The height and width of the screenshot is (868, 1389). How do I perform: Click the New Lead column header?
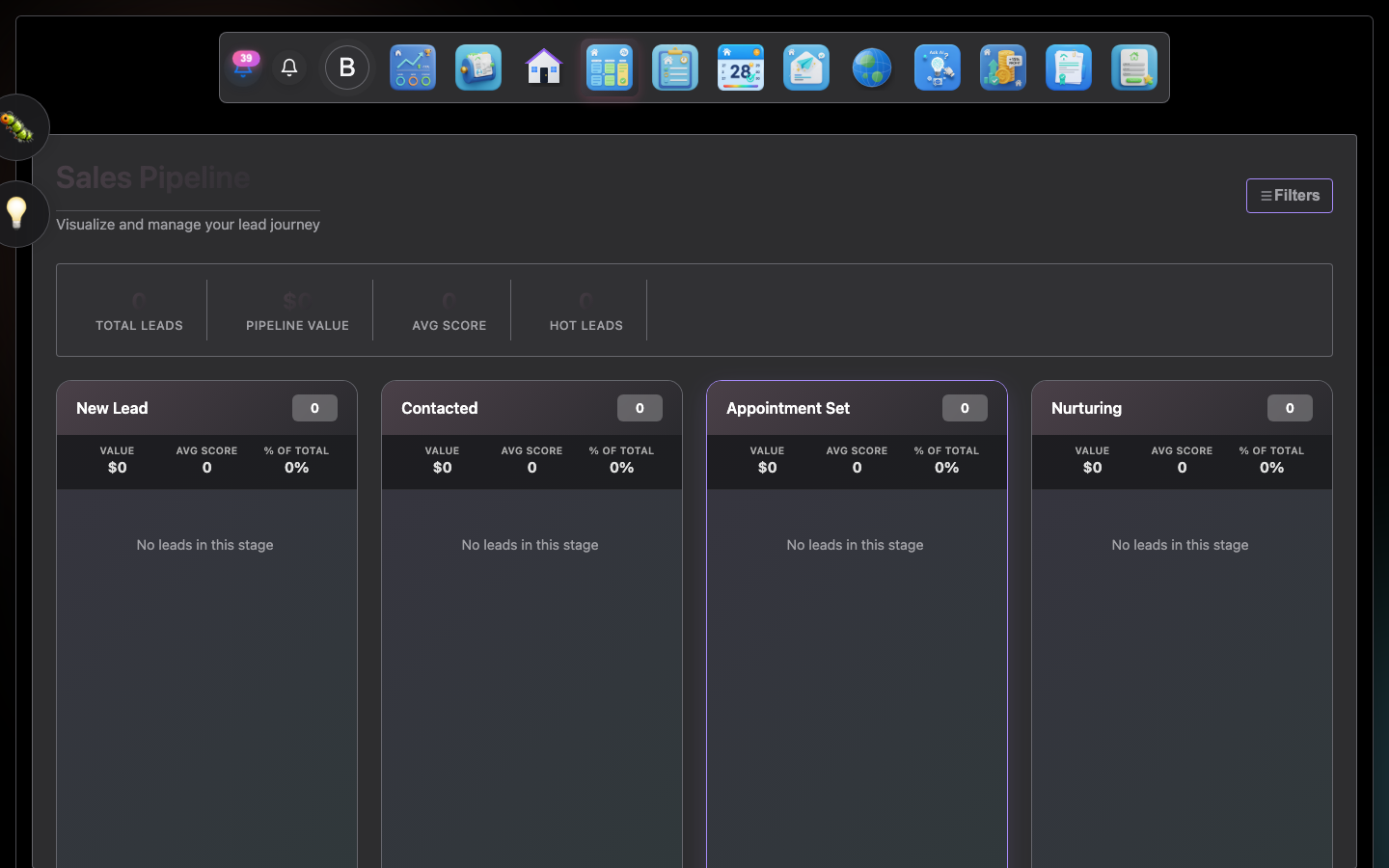click(112, 408)
